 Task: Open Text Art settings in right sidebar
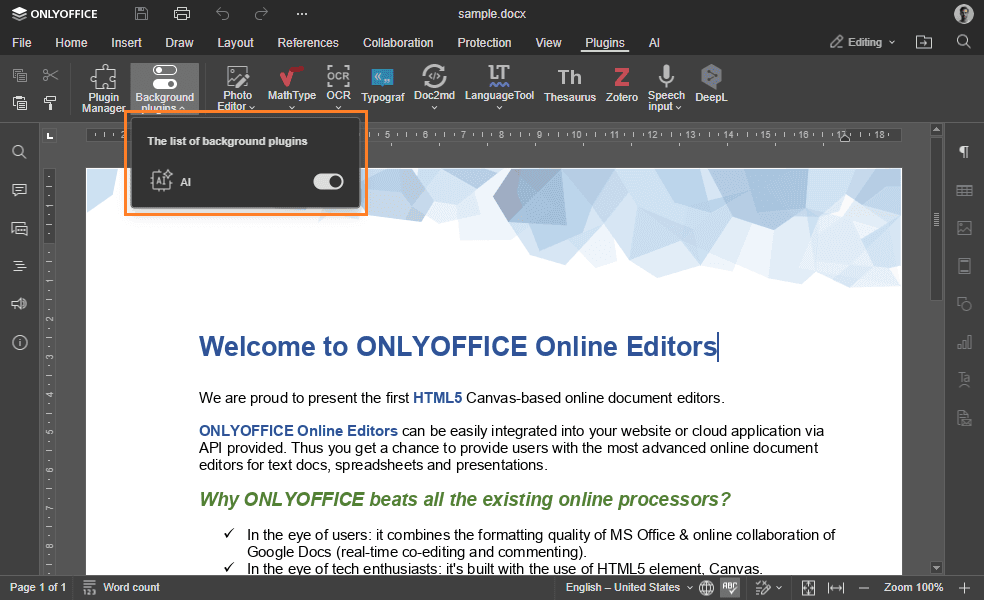[x=964, y=380]
